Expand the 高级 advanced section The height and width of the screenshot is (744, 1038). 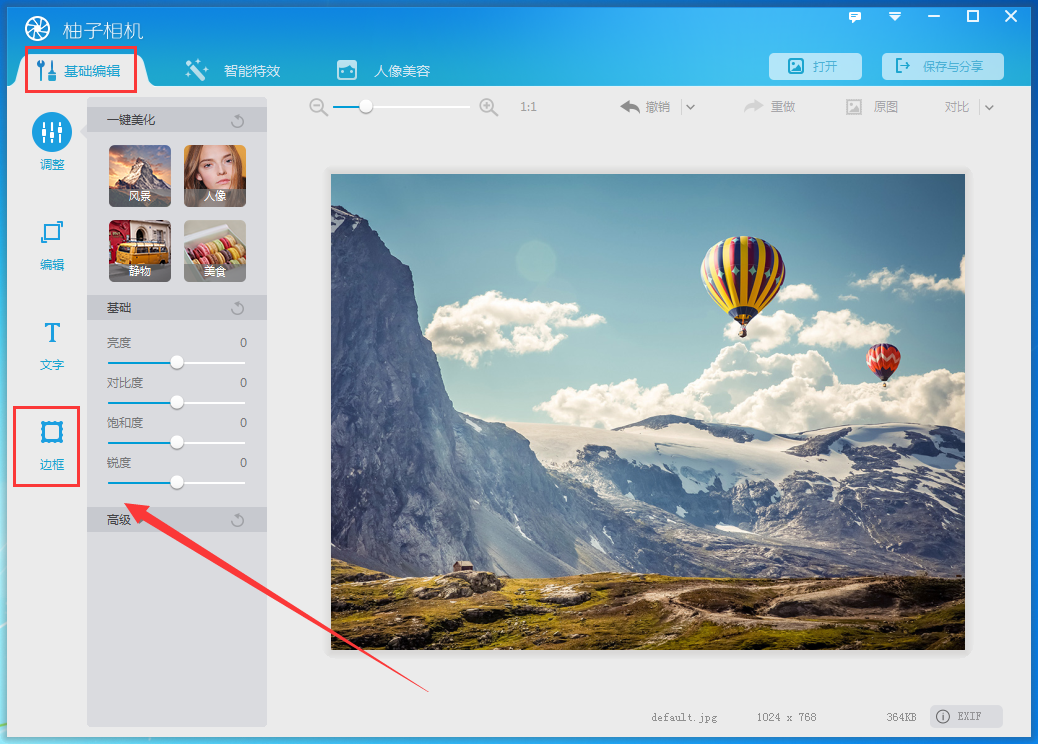(177, 520)
